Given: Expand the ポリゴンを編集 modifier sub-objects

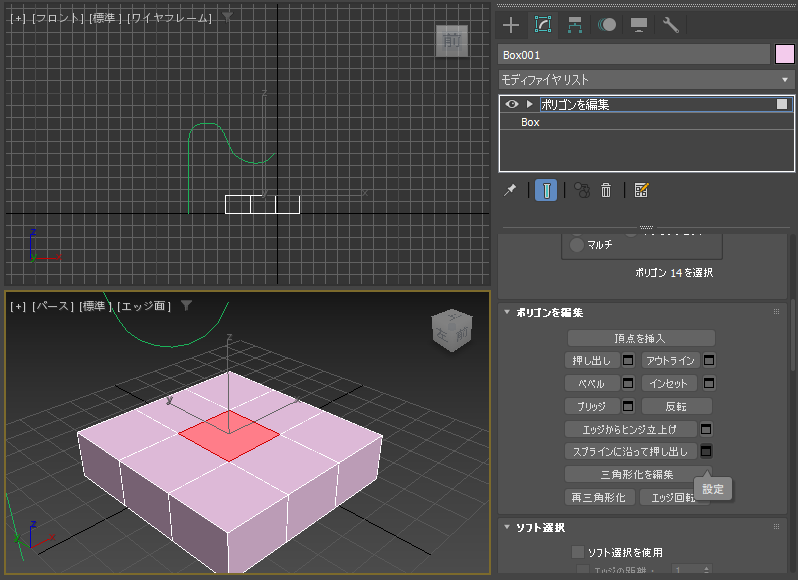Looking at the screenshot, I should coord(529,104).
